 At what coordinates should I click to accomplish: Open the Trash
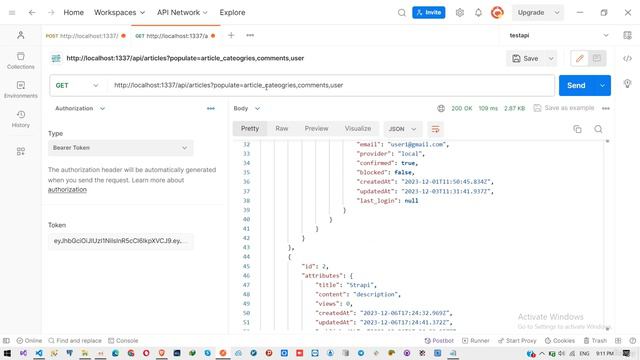[x=595, y=340]
